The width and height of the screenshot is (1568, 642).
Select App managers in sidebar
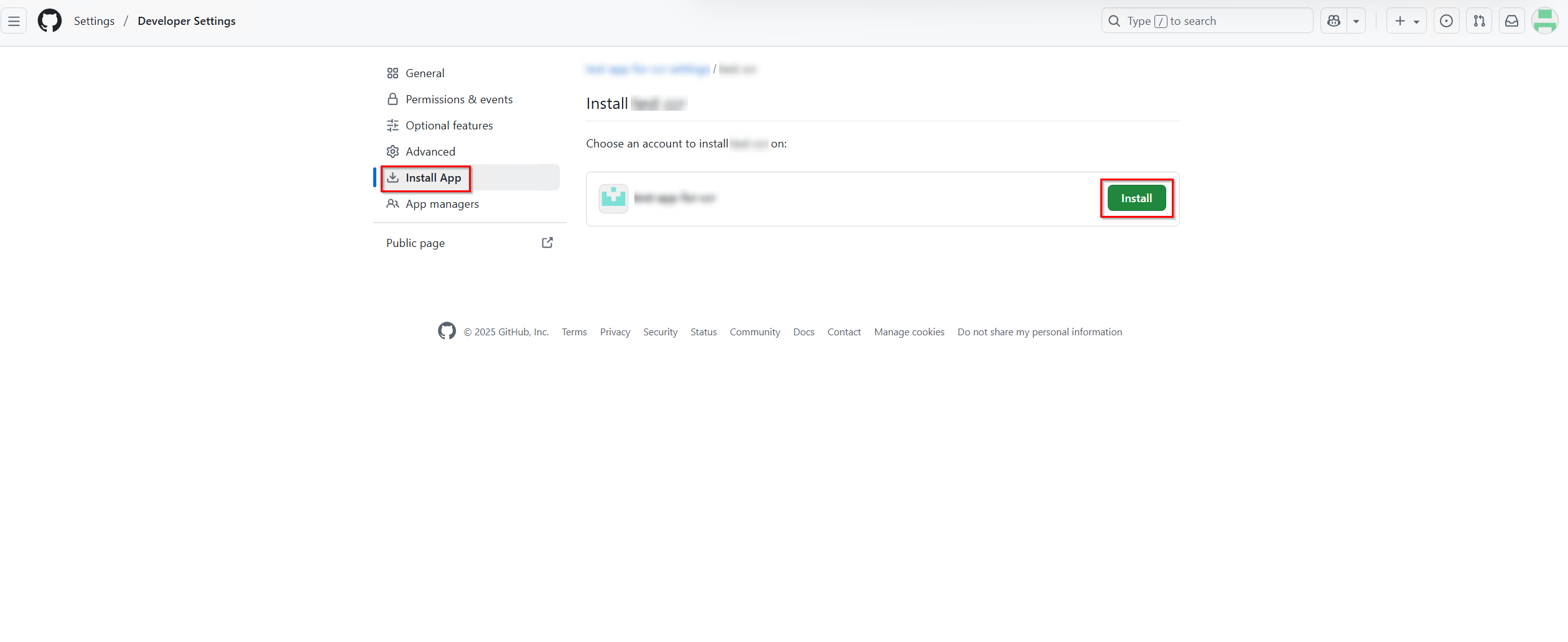tap(442, 204)
